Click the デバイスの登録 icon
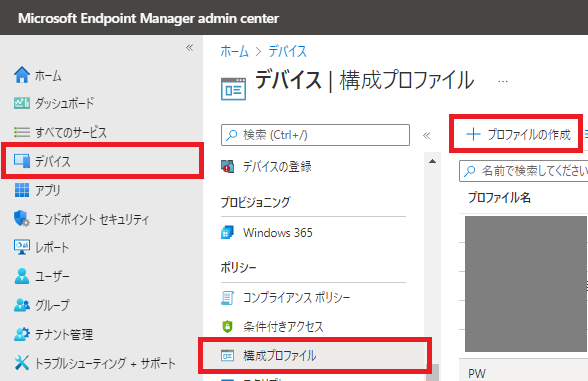Screen dimensions: 588x381 pos(227,166)
